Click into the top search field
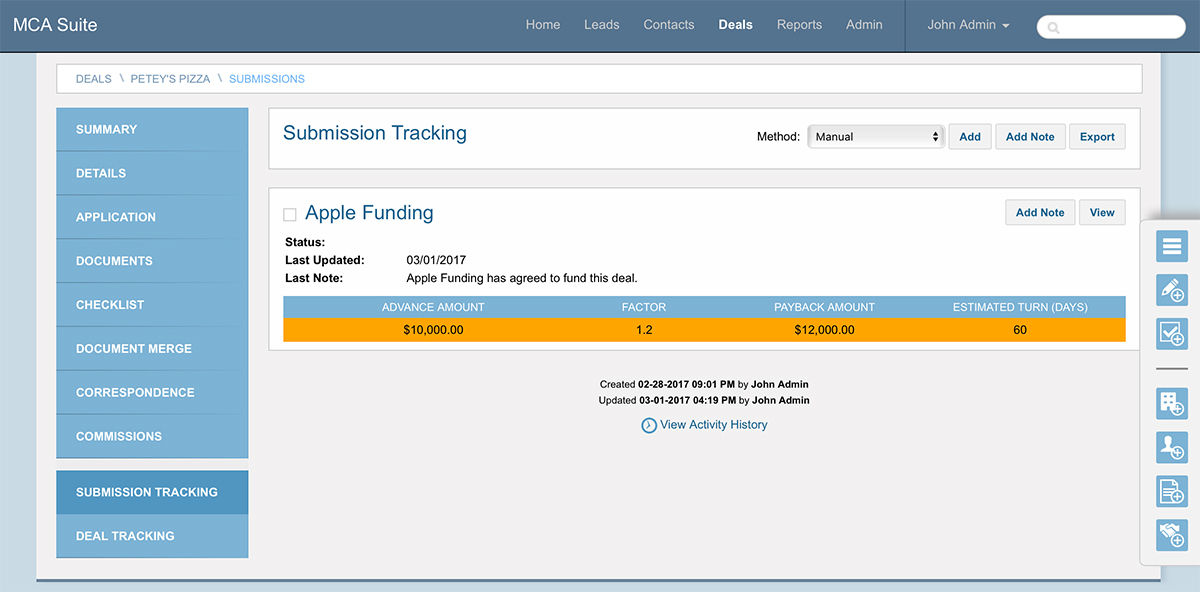The height and width of the screenshot is (592, 1200). point(1111,28)
